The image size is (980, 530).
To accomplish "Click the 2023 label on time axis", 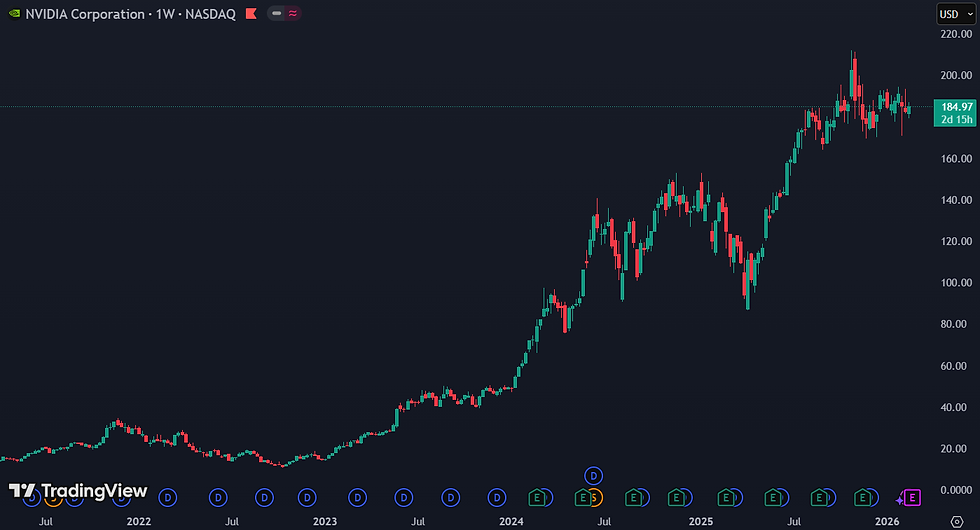I will click(x=325, y=521).
